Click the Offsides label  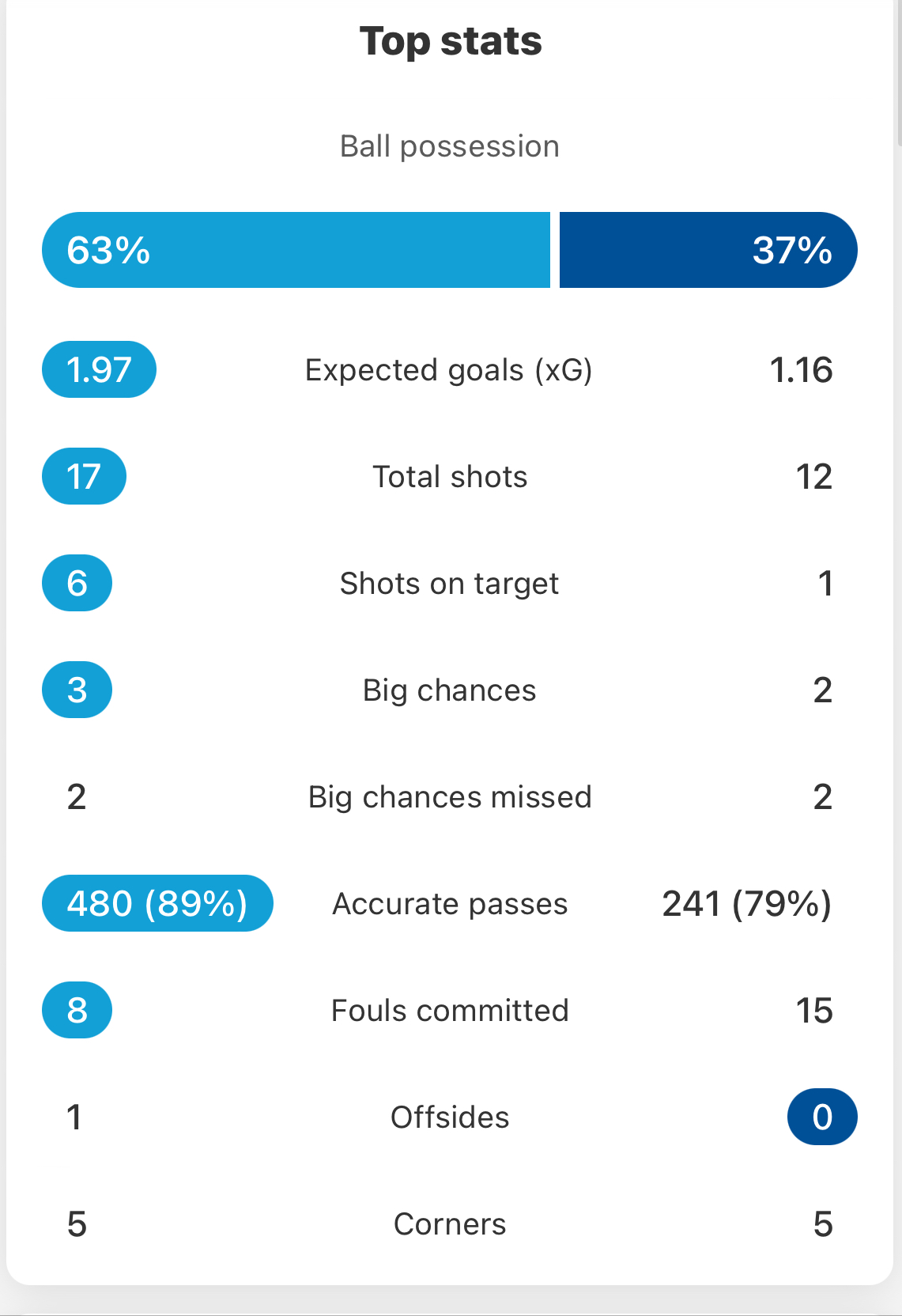click(x=450, y=1117)
